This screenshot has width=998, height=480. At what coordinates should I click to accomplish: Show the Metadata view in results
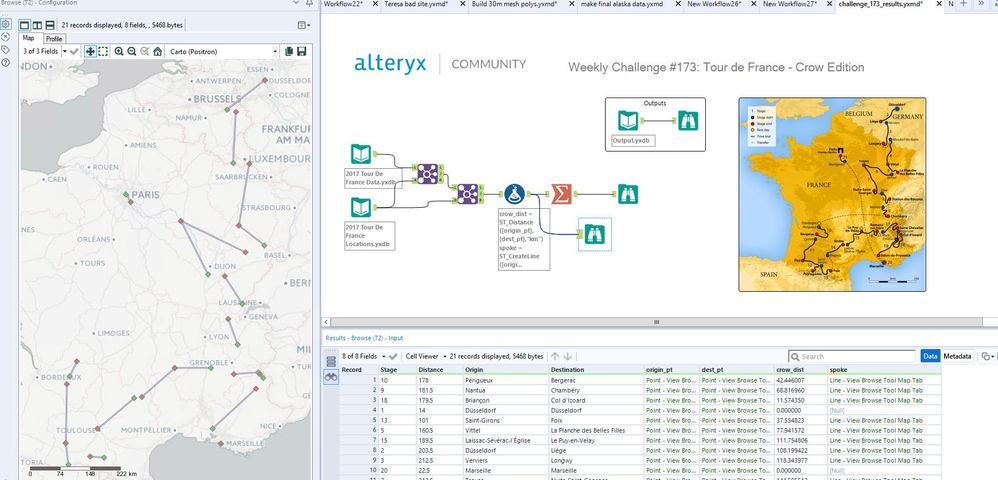click(x=957, y=356)
